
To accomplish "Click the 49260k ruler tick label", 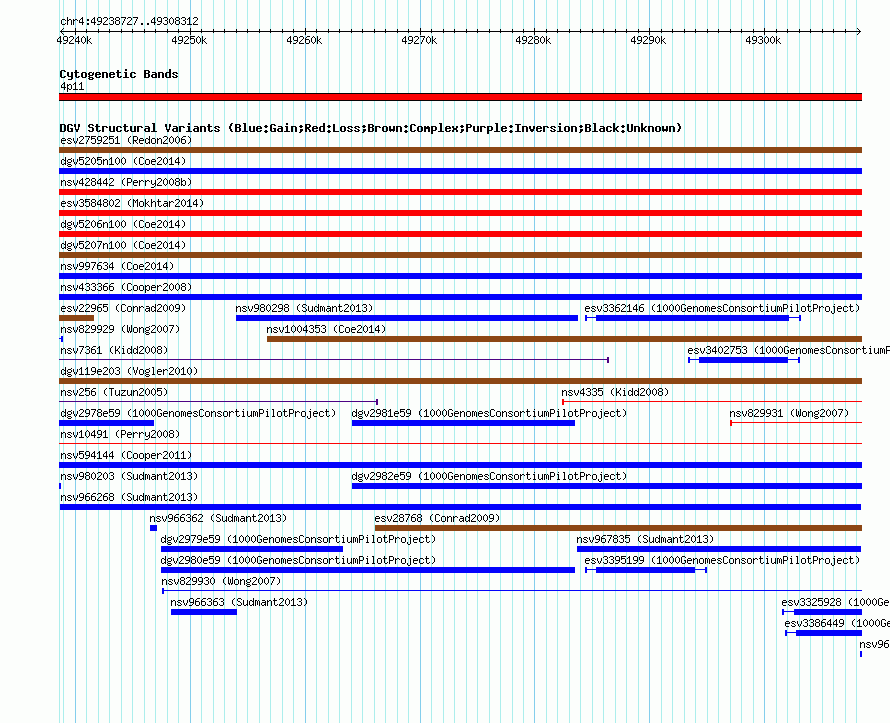I will point(304,40).
